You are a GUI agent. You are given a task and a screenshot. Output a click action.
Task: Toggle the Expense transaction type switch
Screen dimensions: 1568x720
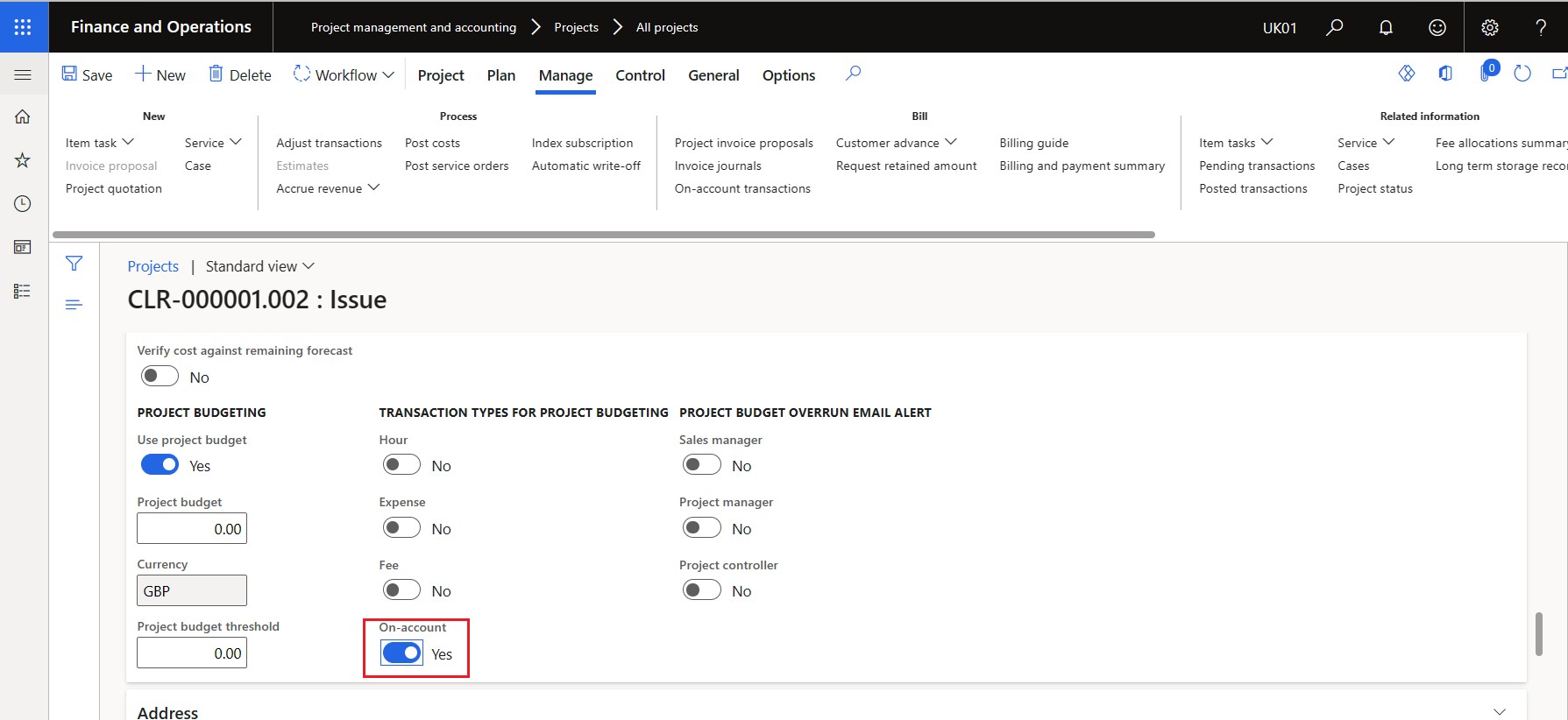click(x=401, y=528)
